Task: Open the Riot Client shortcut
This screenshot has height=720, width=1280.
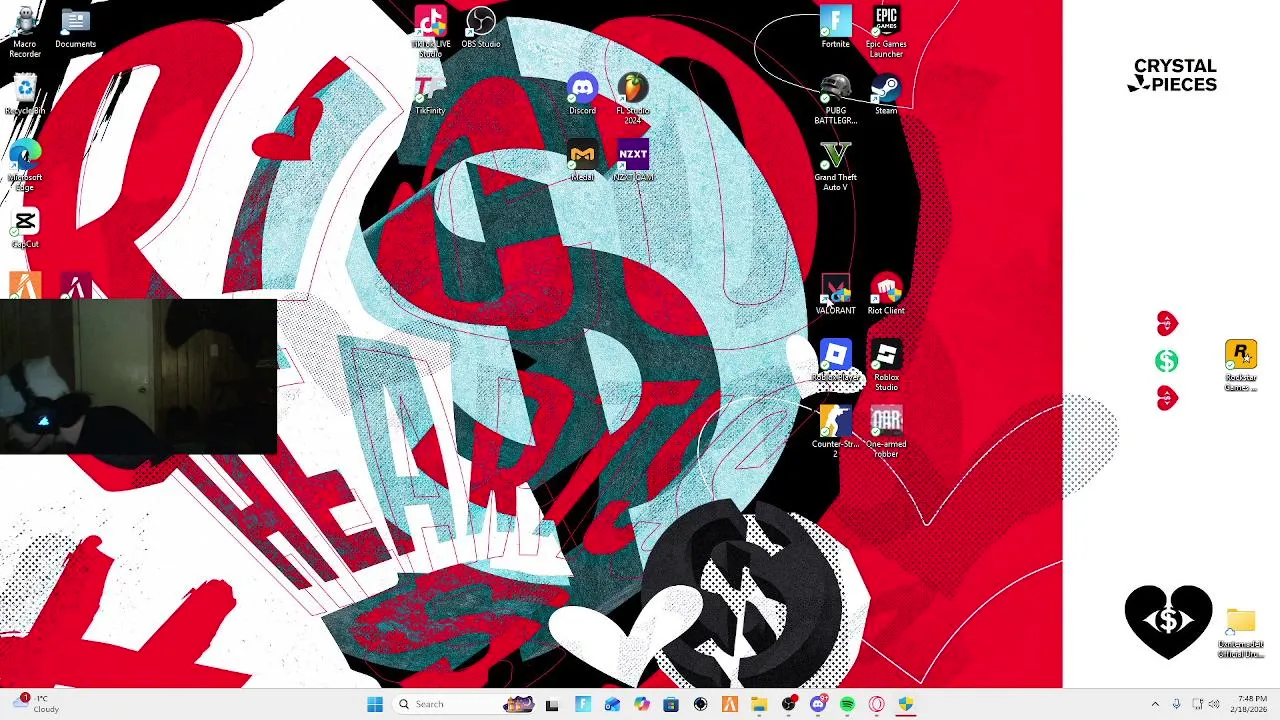Action: [886, 295]
